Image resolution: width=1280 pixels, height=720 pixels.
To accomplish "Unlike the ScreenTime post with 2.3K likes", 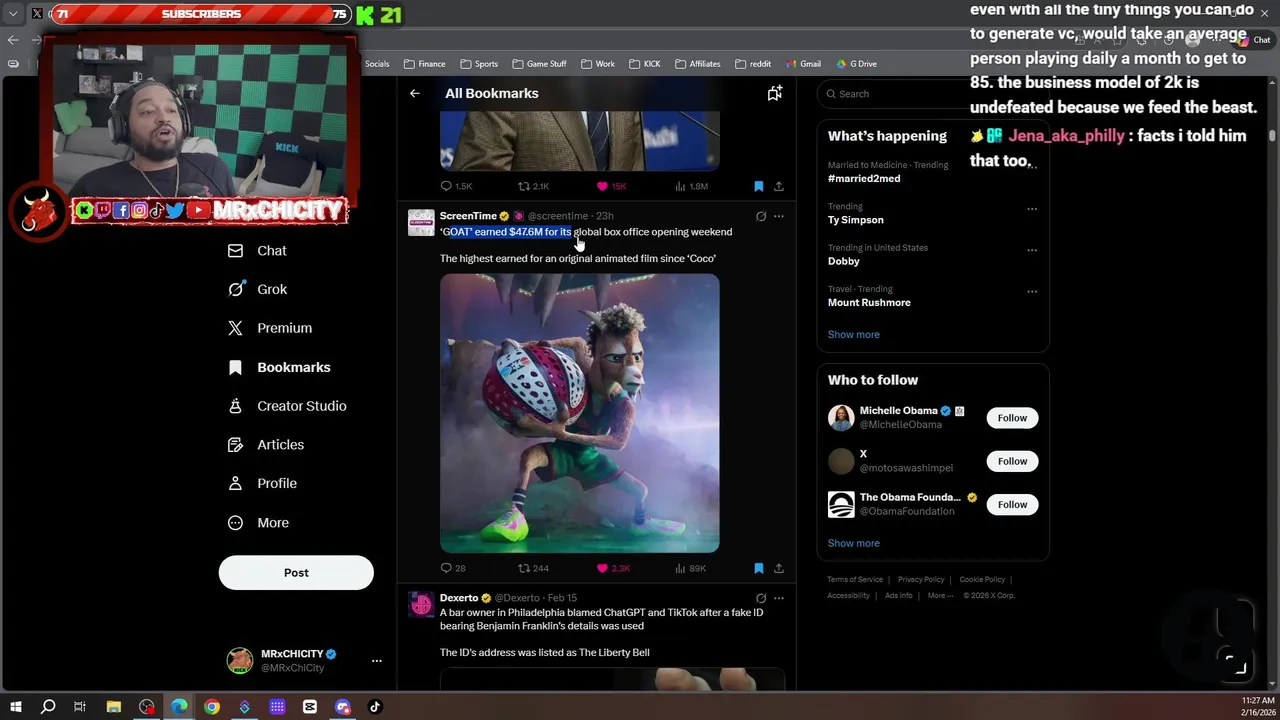I will pos(613,568).
